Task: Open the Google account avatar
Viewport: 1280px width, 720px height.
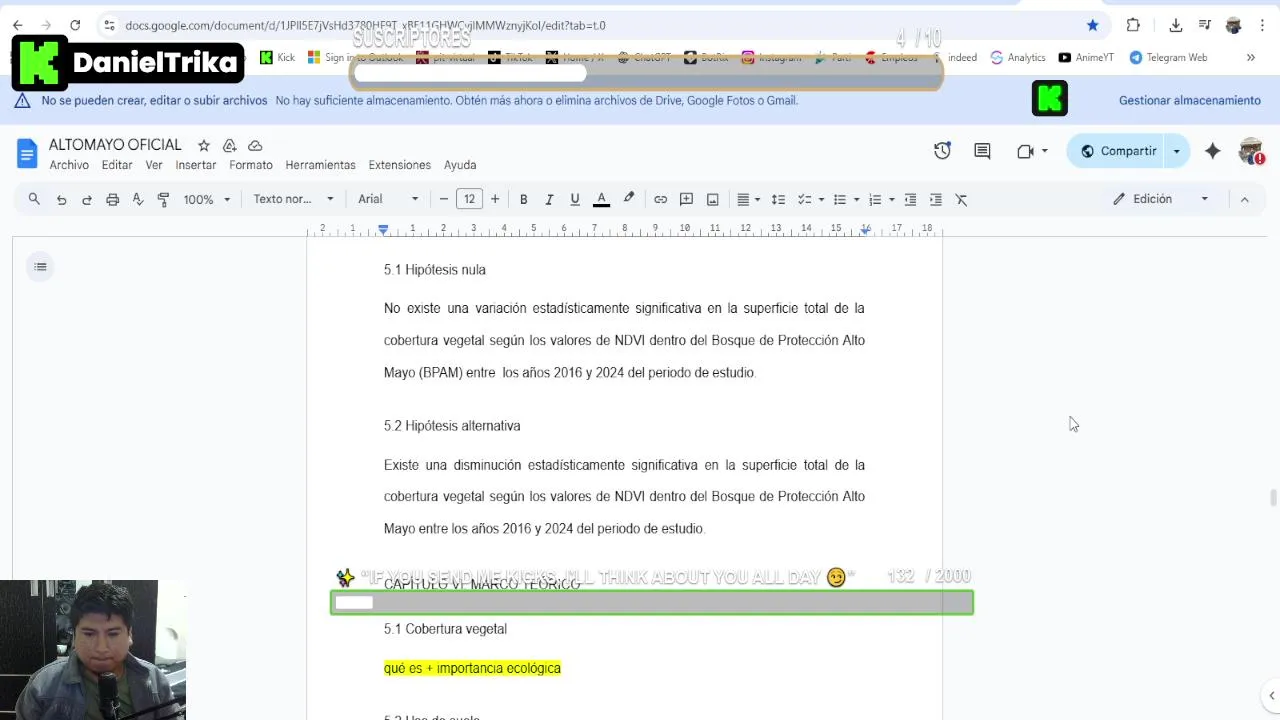Action: (x=1251, y=151)
